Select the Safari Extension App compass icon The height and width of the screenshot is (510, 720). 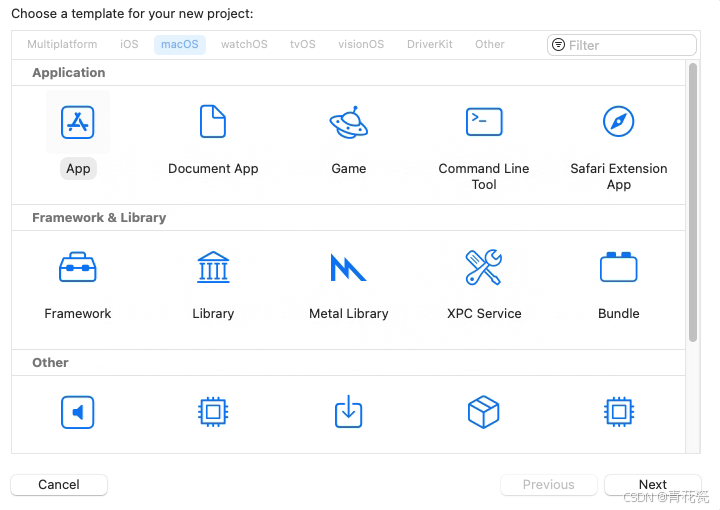(x=619, y=122)
